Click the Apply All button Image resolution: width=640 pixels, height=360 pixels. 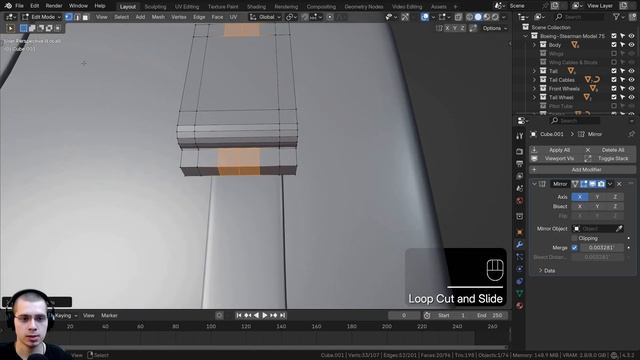point(556,150)
